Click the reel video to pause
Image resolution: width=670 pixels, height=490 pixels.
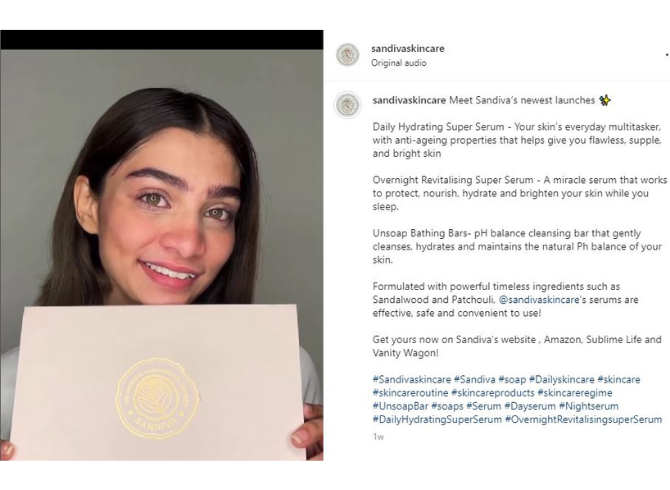[162, 255]
